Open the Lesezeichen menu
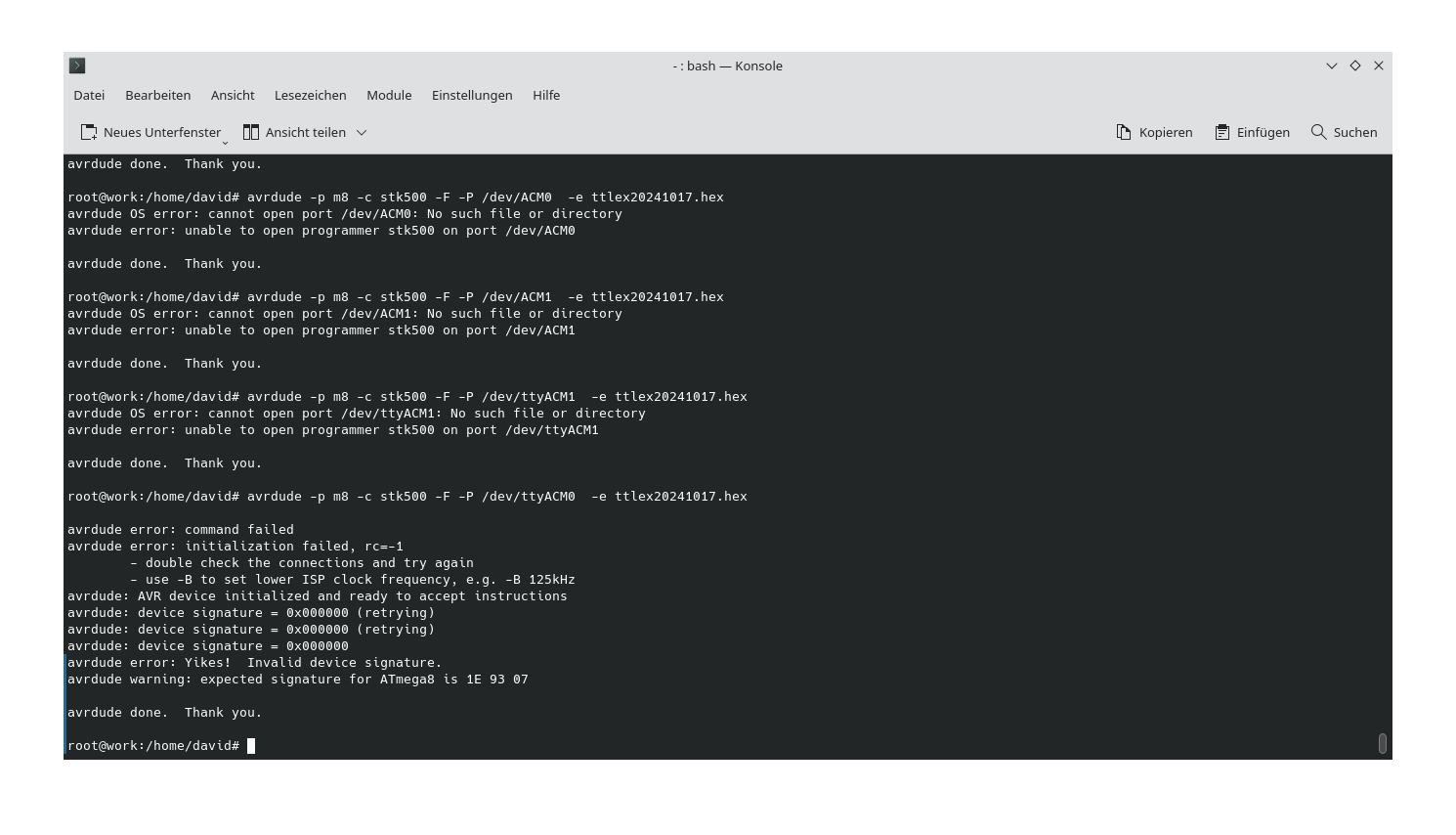The image size is (1456, 835). click(x=310, y=95)
